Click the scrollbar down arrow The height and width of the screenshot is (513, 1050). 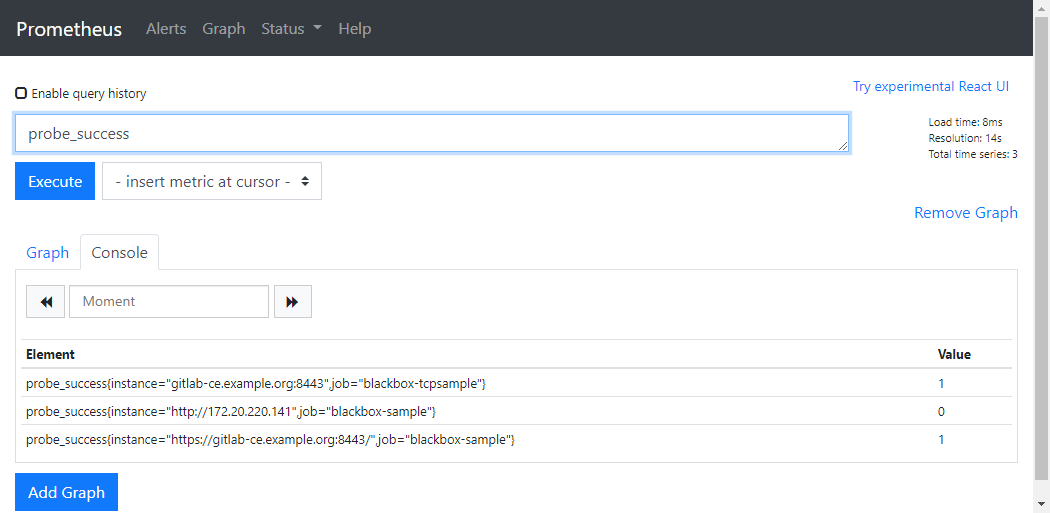tap(1041, 504)
